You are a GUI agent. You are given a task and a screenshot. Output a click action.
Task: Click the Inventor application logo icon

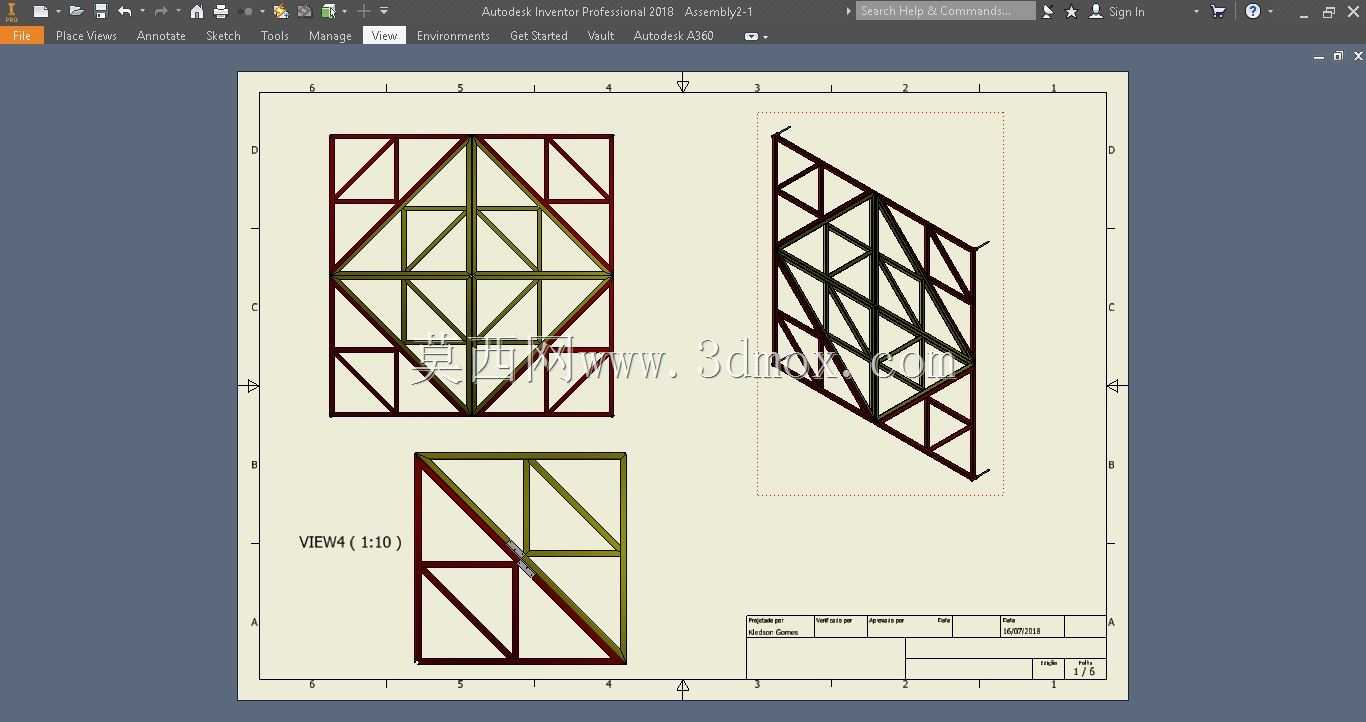[12, 12]
